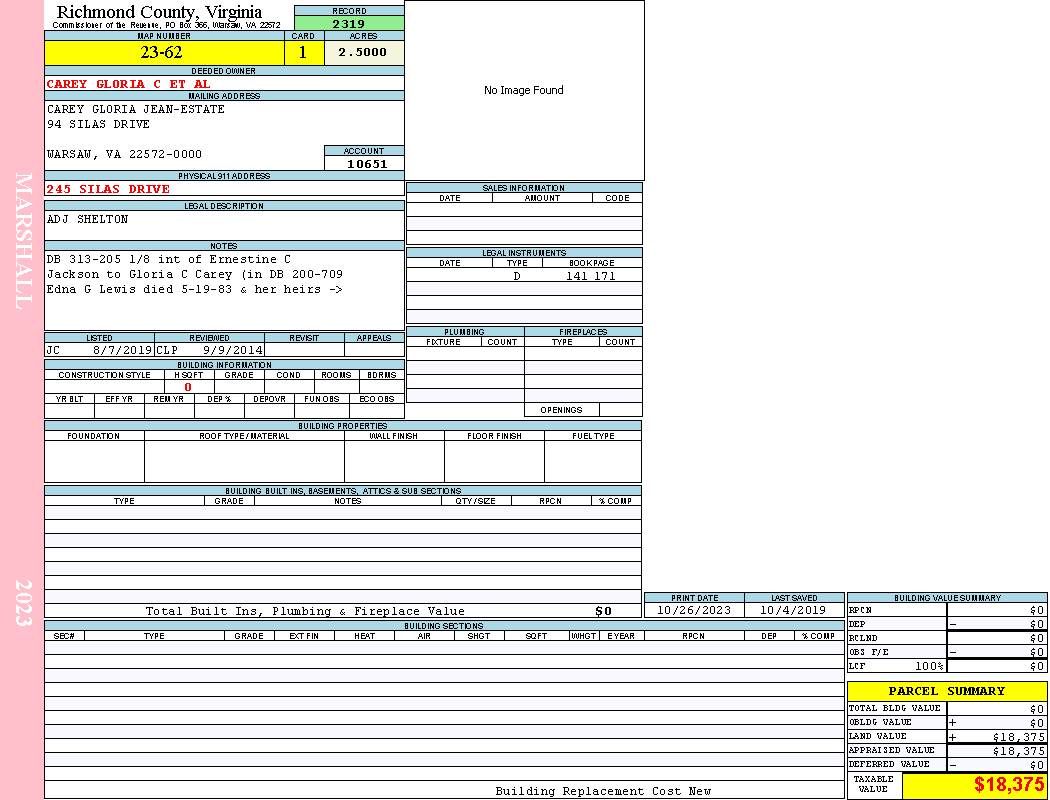1050x800 pixels.
Task: Click the MARSHALL label in the pink sidebar
Action: coord(23,240)
